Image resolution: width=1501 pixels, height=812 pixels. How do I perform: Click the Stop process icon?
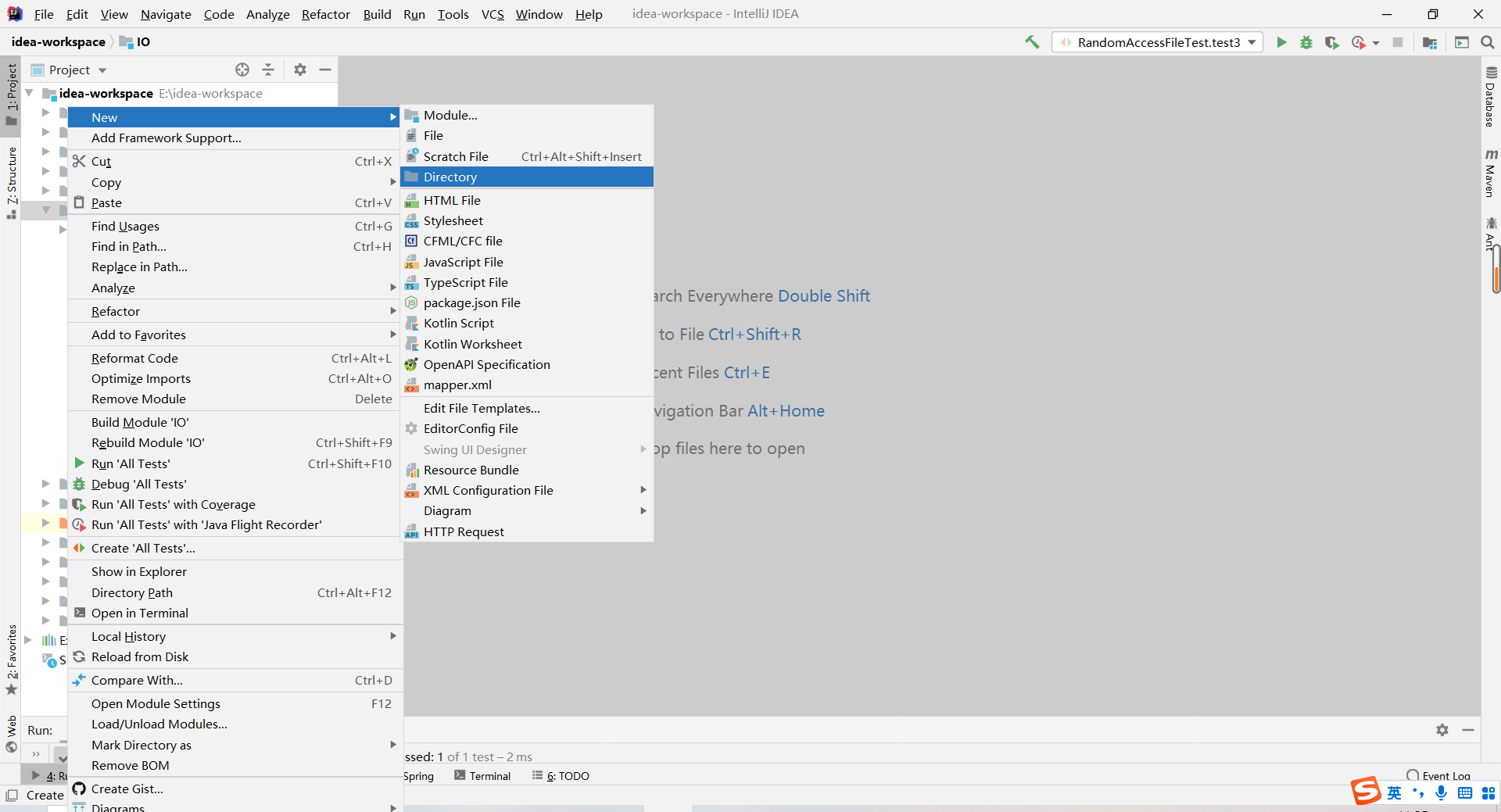(1398, 42)
